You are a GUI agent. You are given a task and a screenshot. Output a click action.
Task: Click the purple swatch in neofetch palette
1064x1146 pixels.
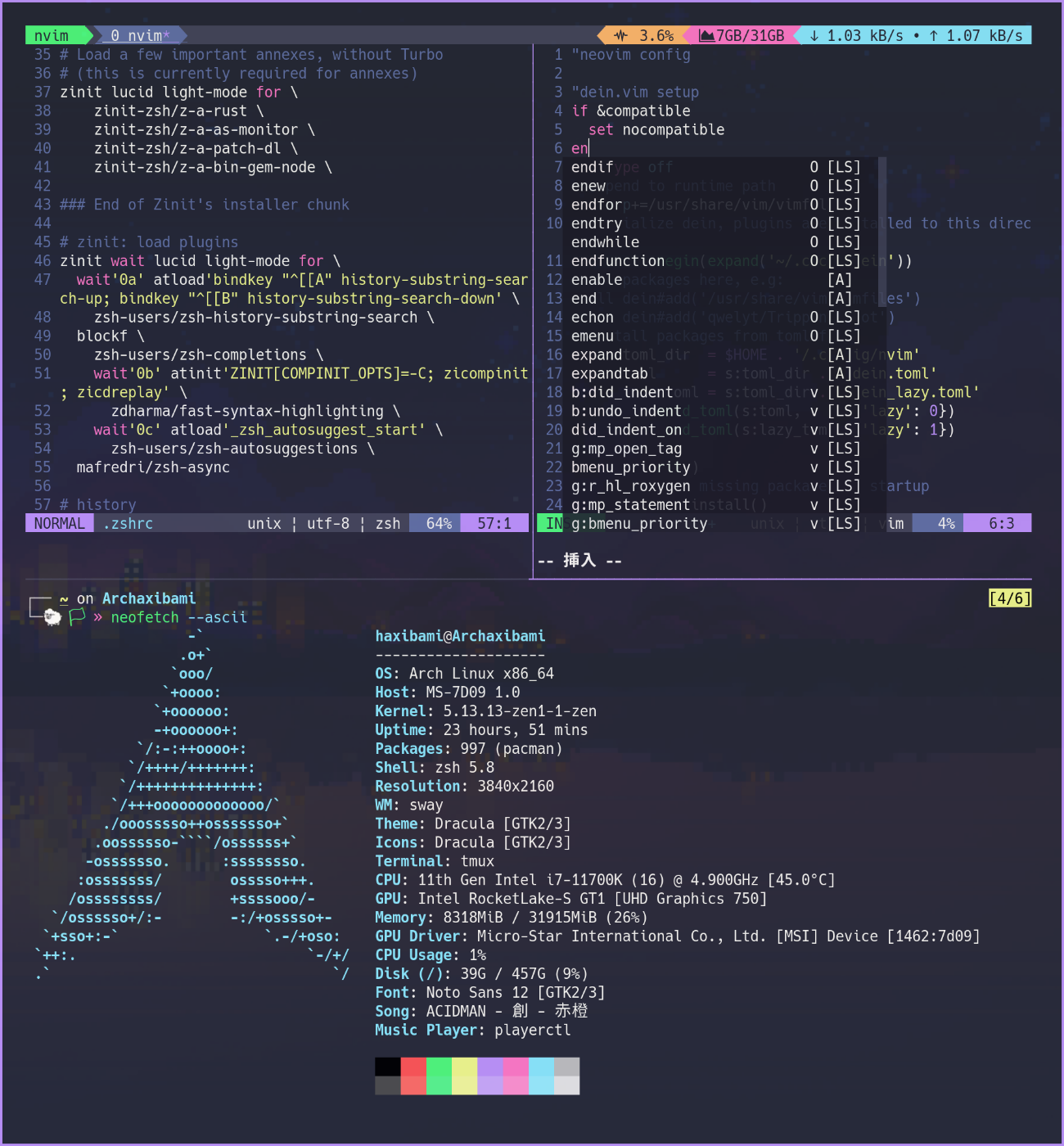[x=489, y=1067]
